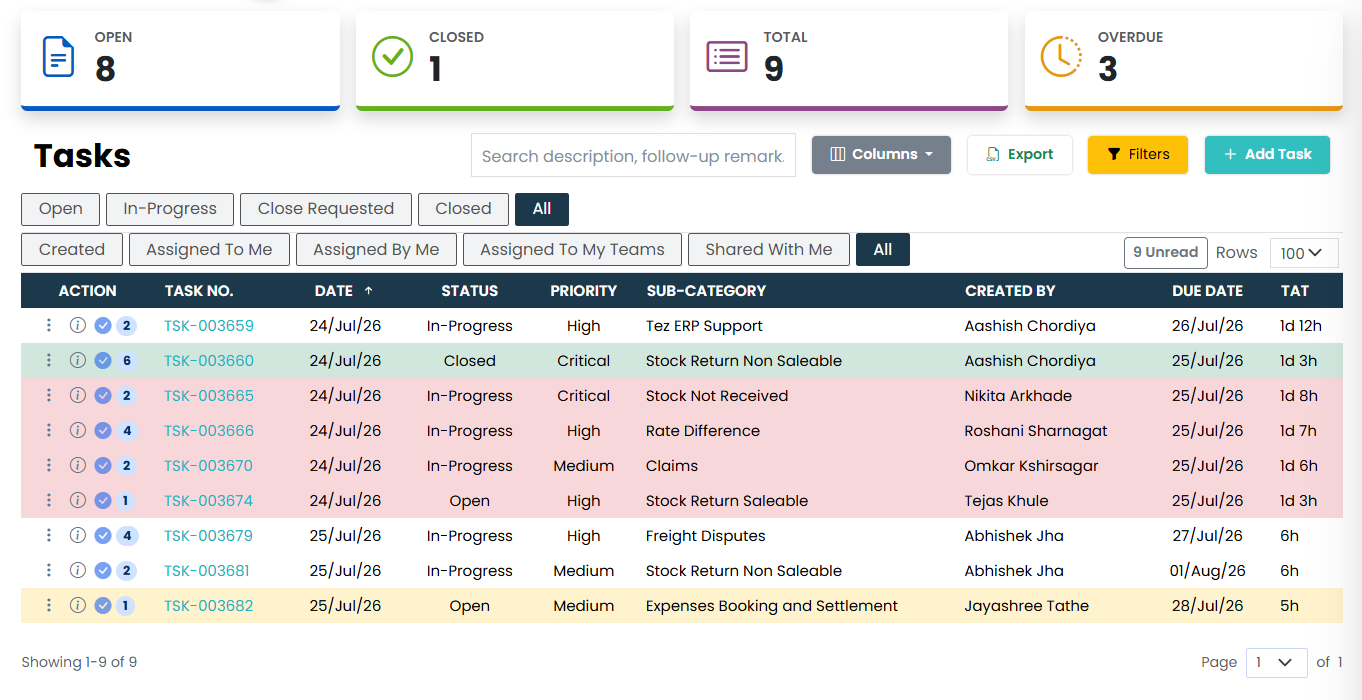Click the Export button
This screenshot has height=700, width=1362.
(x=1020, y=155)
